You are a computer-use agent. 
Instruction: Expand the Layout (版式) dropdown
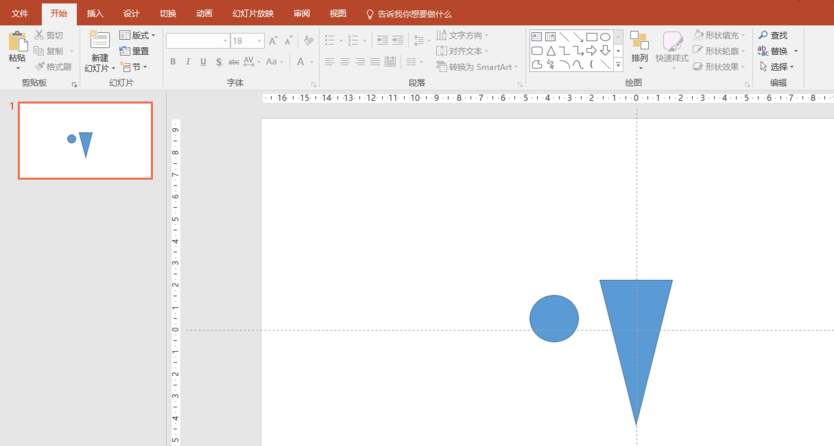click(x=138, y=36)
